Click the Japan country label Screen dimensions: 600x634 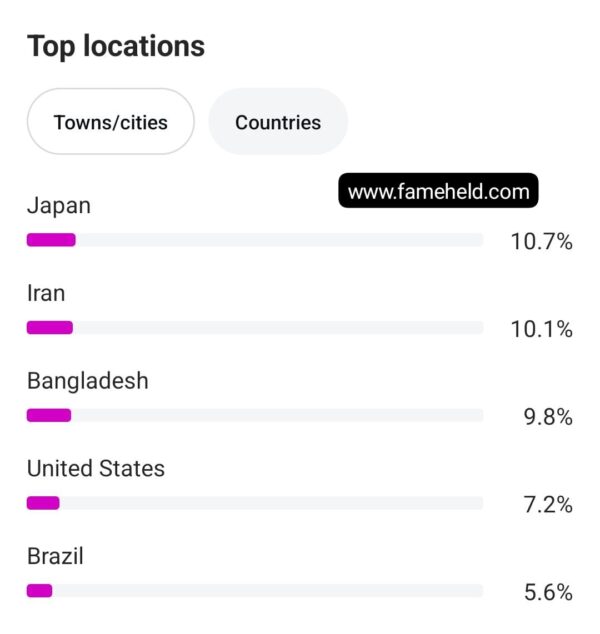point(59,206)
